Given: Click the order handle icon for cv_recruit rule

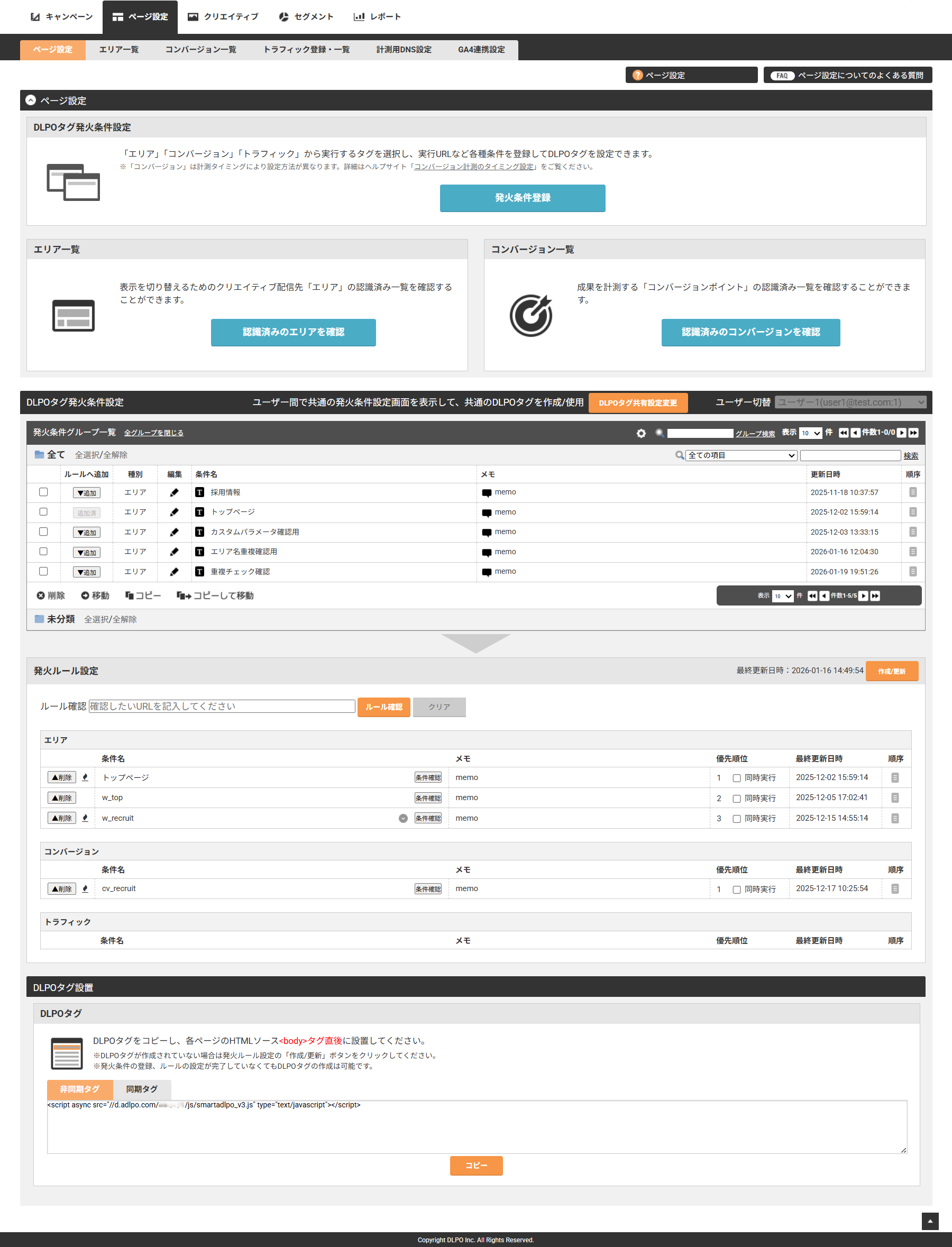Looking at the screenshot, I should tap(895, 889).
